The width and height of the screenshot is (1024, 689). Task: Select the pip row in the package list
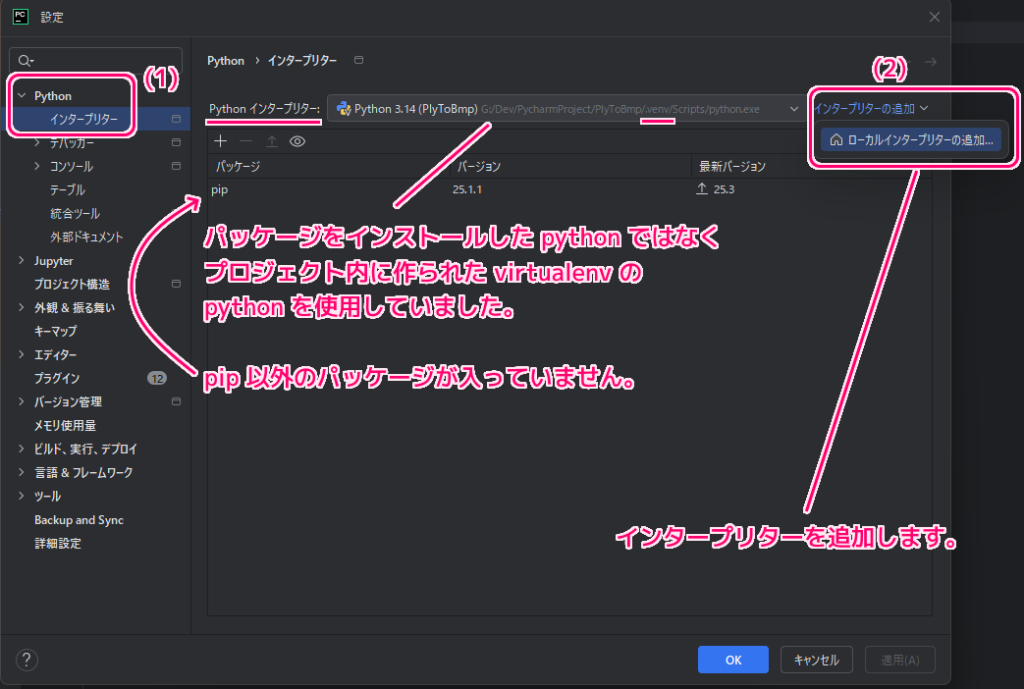[x=300, y=189]
